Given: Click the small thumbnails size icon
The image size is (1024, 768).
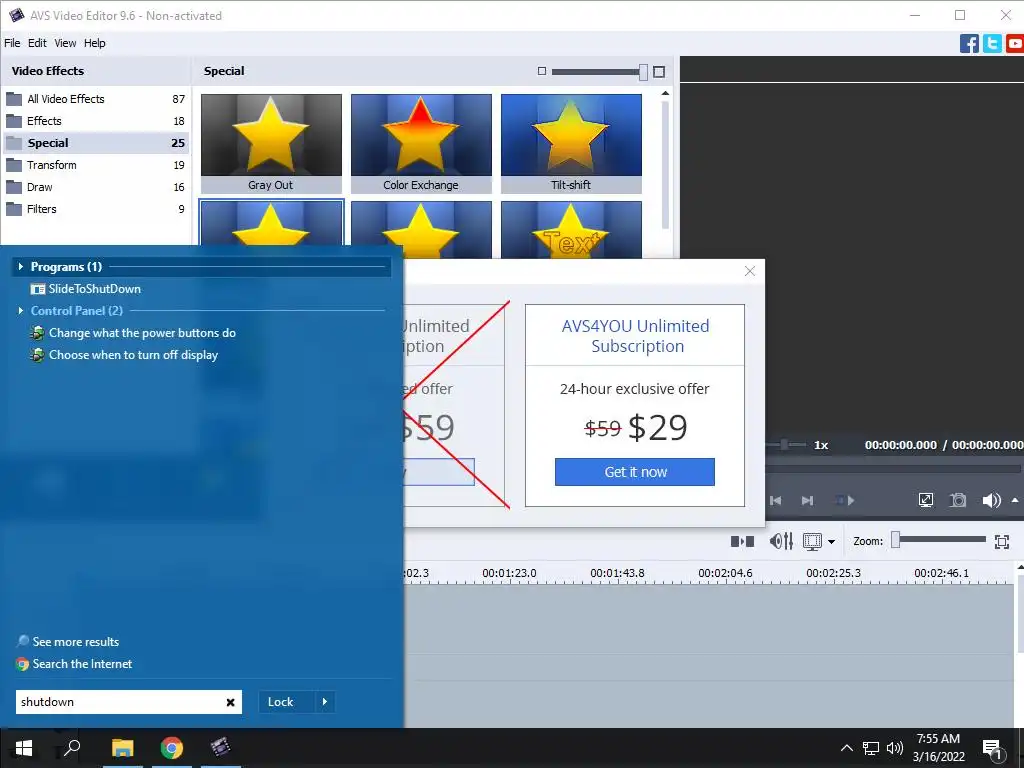Looking at the screenshot, I should 541,71.
